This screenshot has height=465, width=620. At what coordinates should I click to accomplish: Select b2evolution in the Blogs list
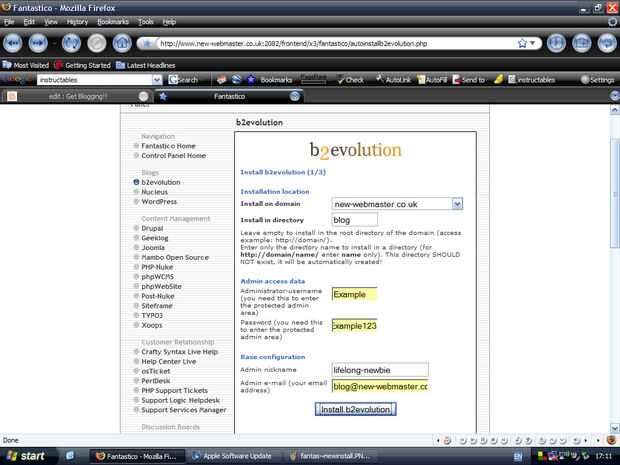(x=161, y=182)
